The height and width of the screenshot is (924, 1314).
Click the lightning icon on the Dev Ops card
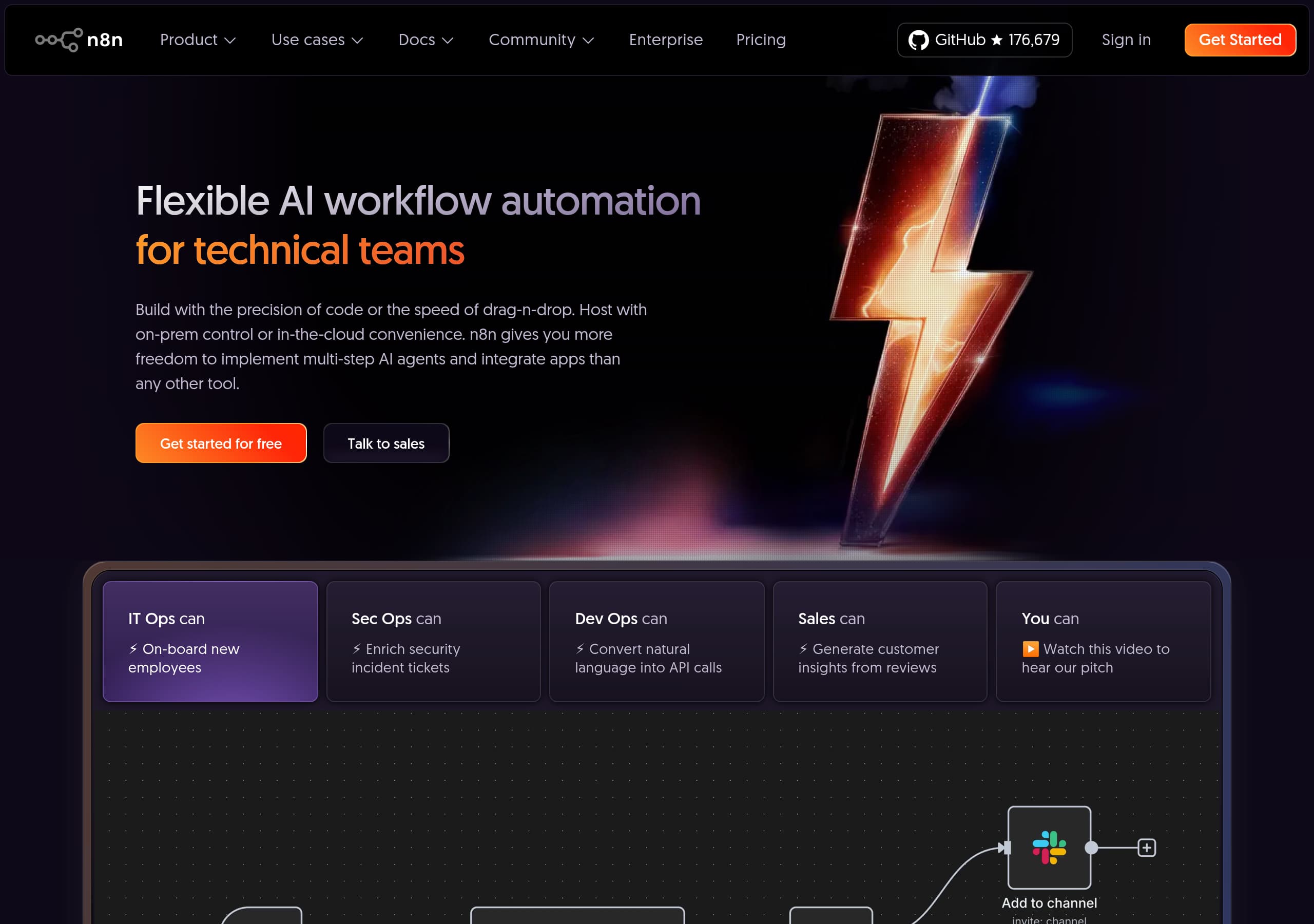[x=579, y=649]
